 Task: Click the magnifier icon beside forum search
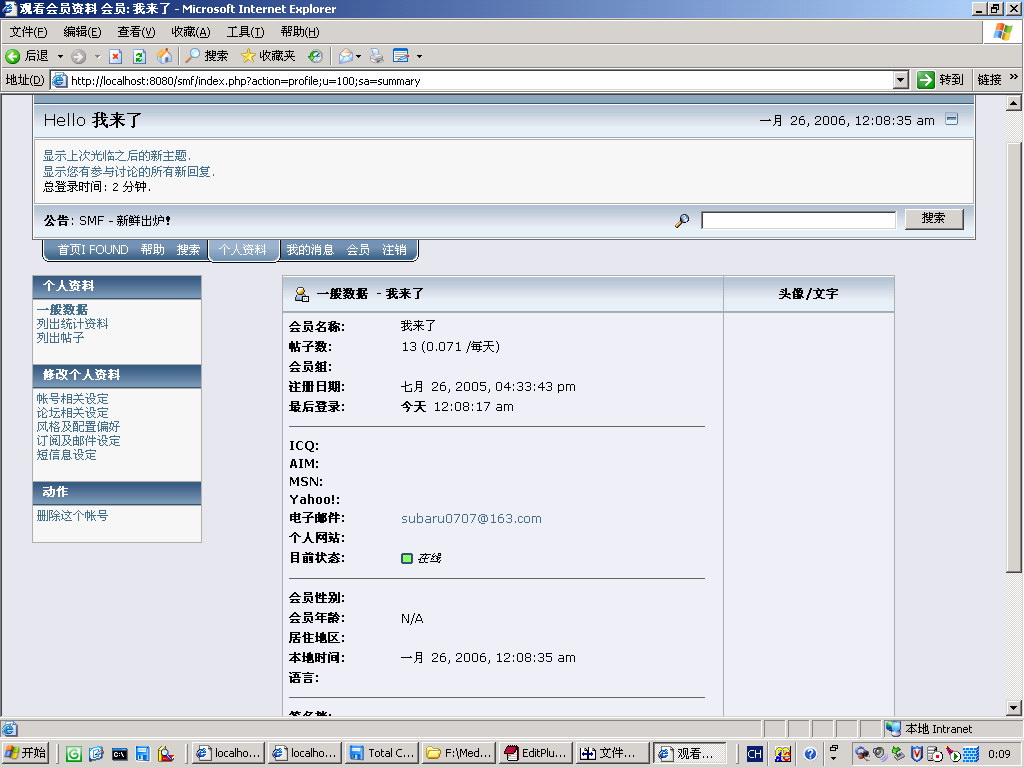click(x=682, y=221)
